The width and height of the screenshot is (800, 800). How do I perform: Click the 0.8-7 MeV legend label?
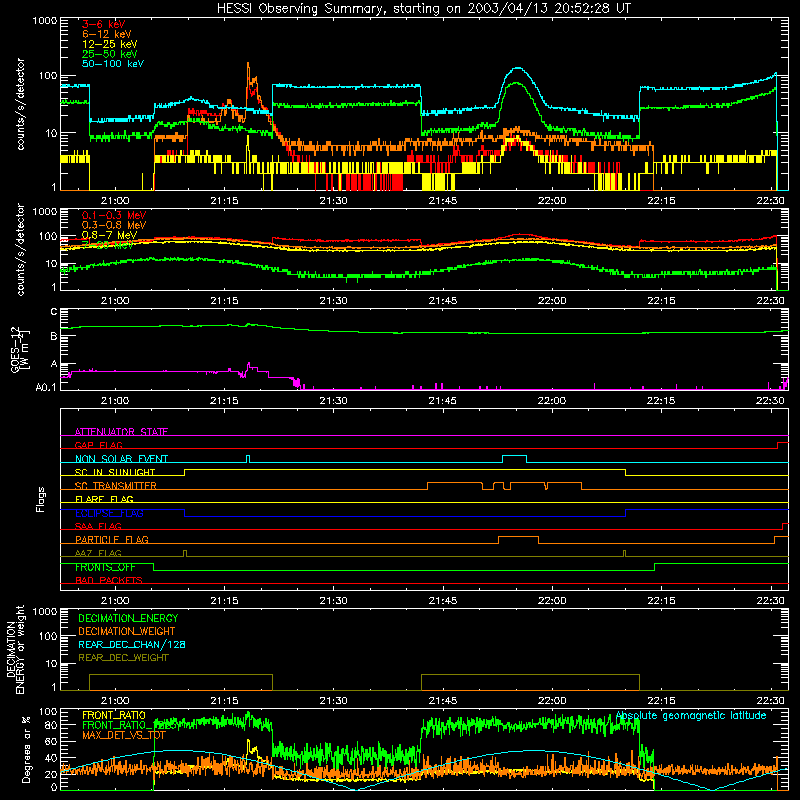coord(109,235)
